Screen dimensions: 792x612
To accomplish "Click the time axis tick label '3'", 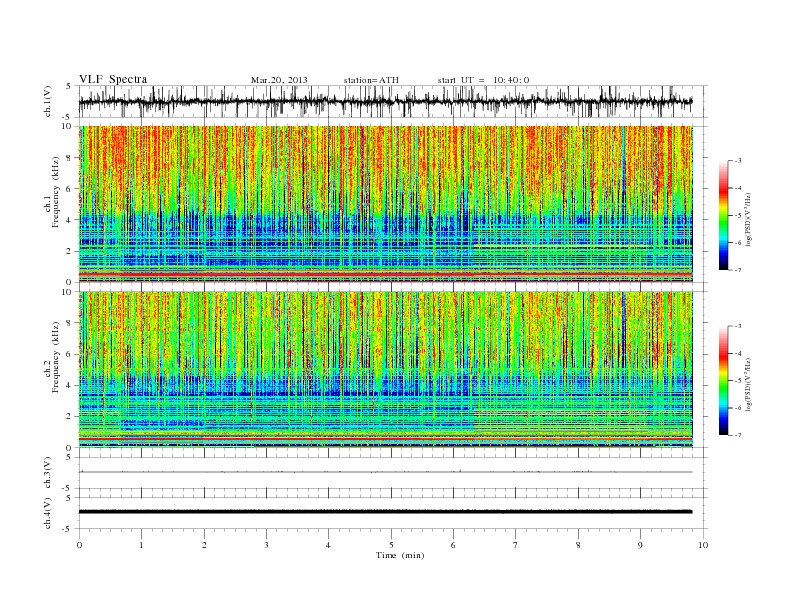I will point(266,545).
